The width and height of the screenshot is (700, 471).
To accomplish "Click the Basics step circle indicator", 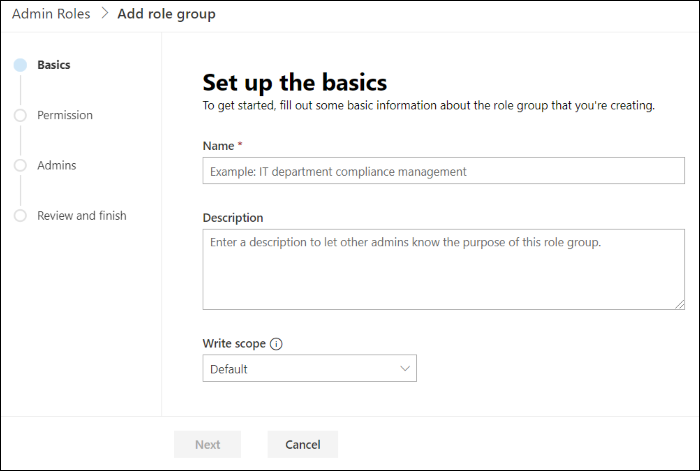I will coord(20,65).
